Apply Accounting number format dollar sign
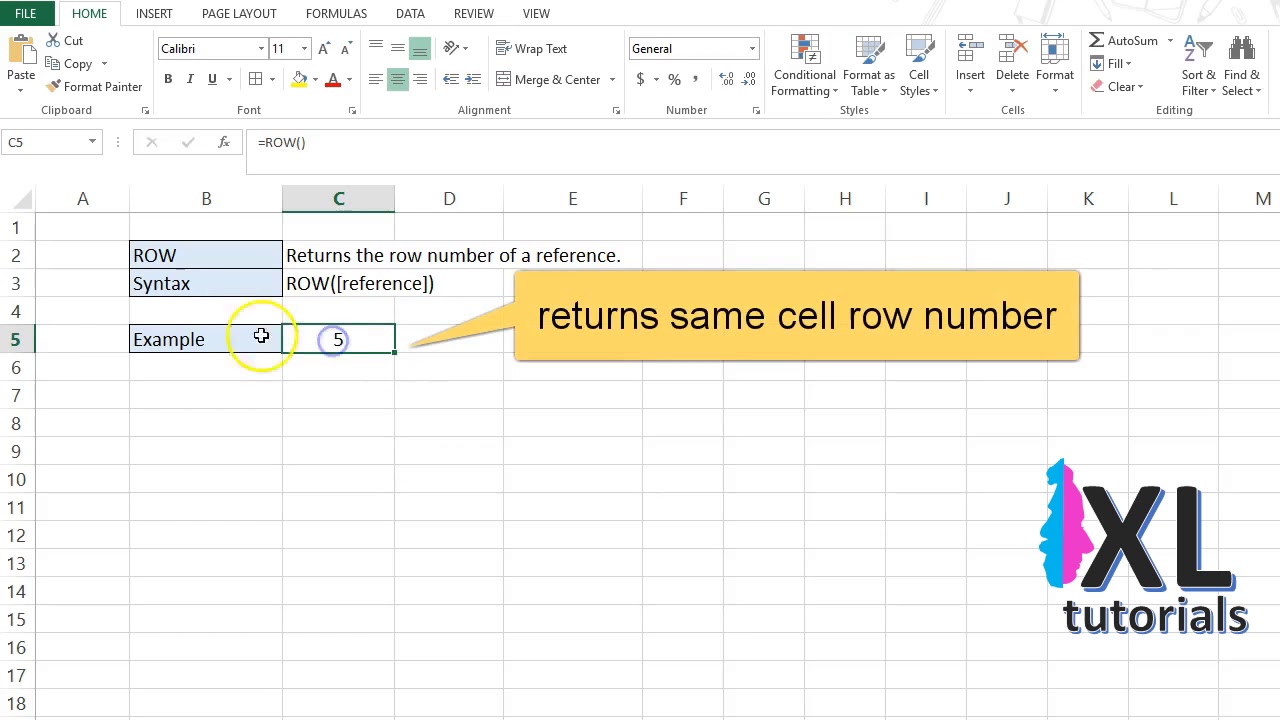 click(x=640, y=80)
